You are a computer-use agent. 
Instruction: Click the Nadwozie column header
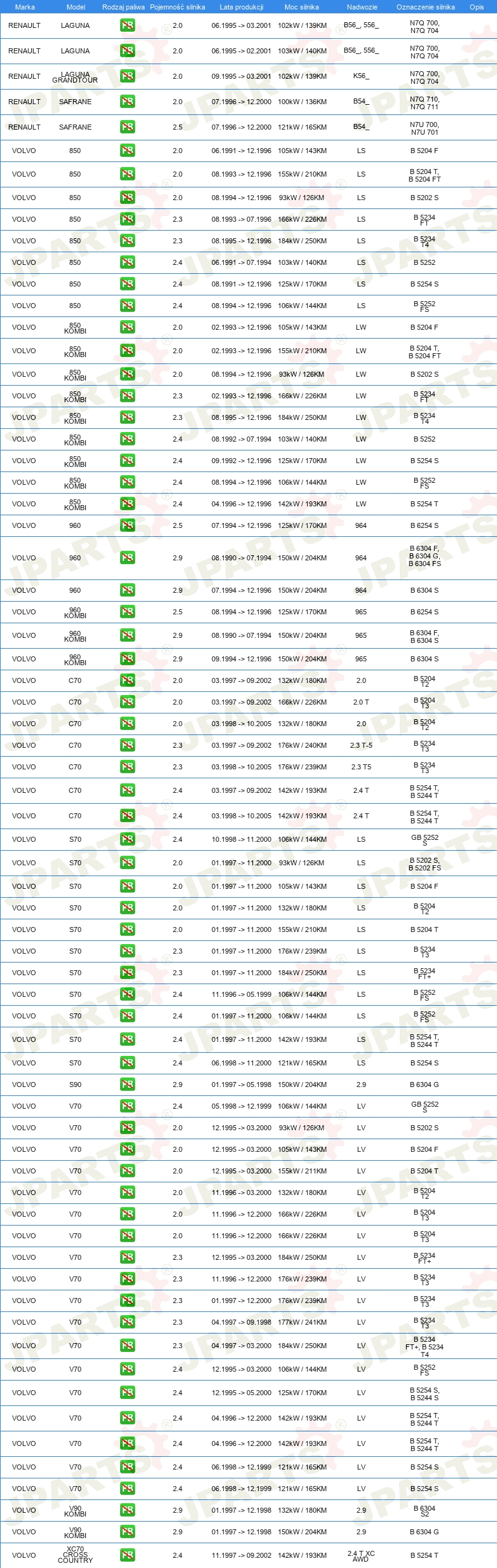coord(362,7)
